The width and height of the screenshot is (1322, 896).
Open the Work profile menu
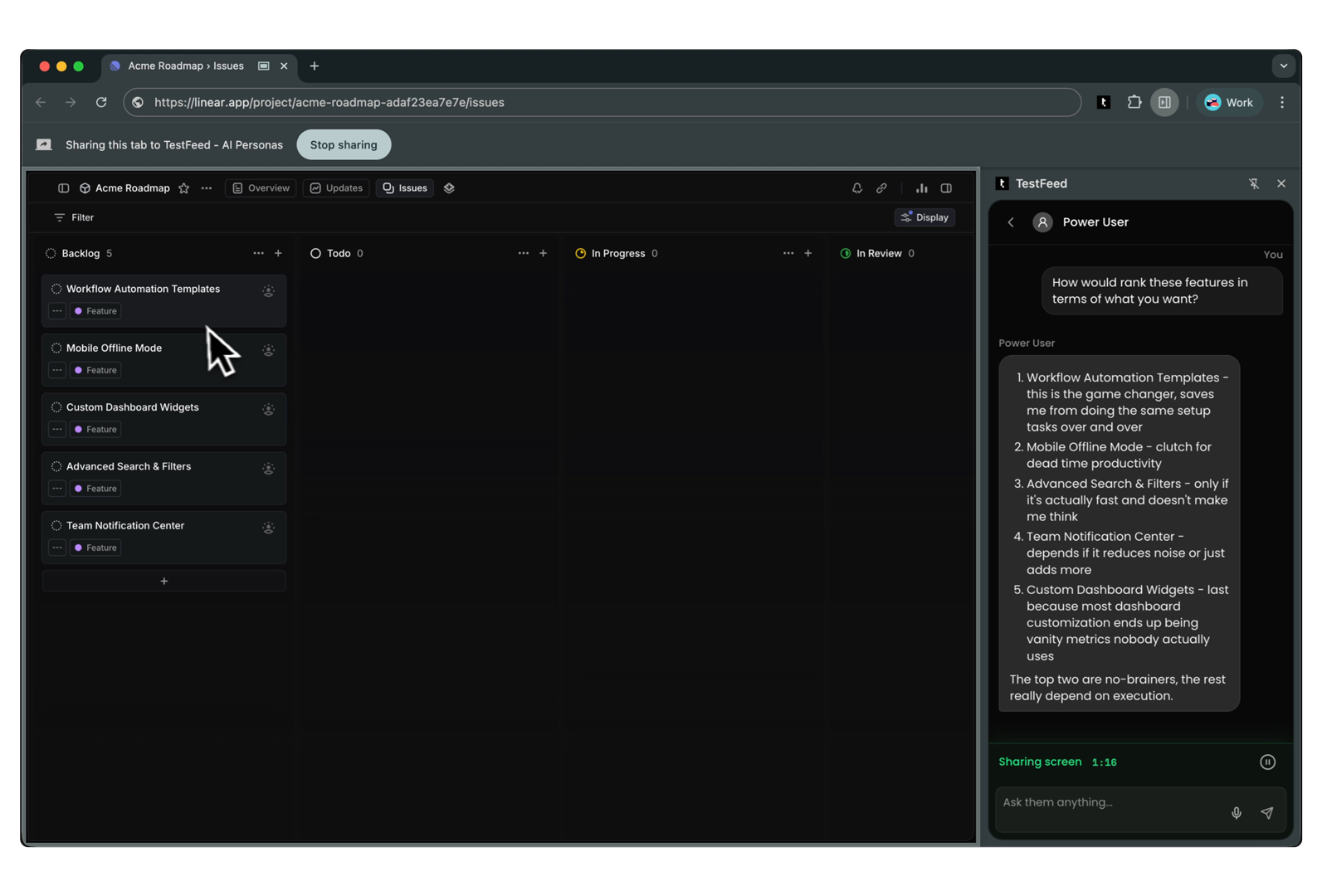click(x=1229, y=103)
